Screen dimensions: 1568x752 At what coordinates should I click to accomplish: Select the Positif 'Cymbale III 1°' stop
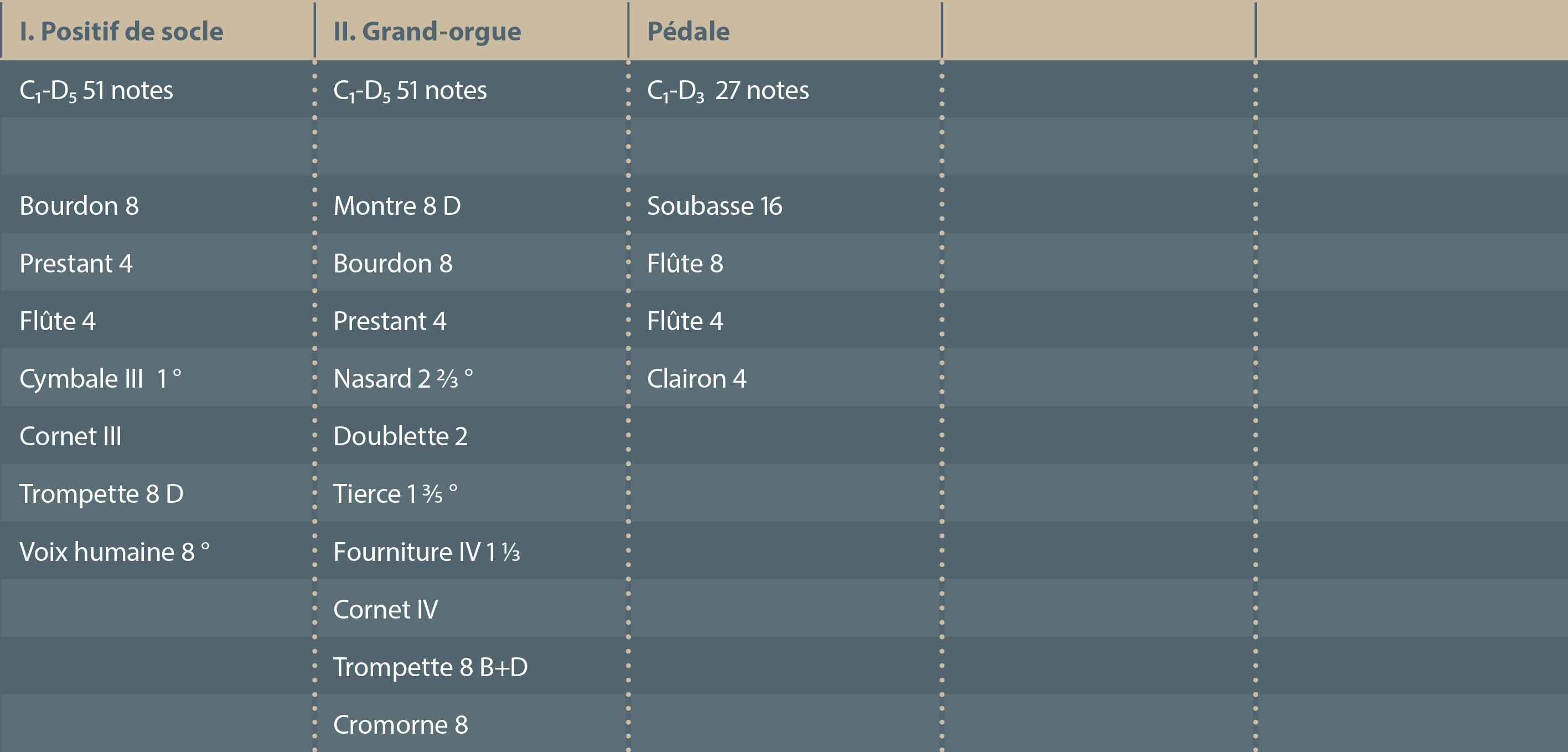click(100, 379)
